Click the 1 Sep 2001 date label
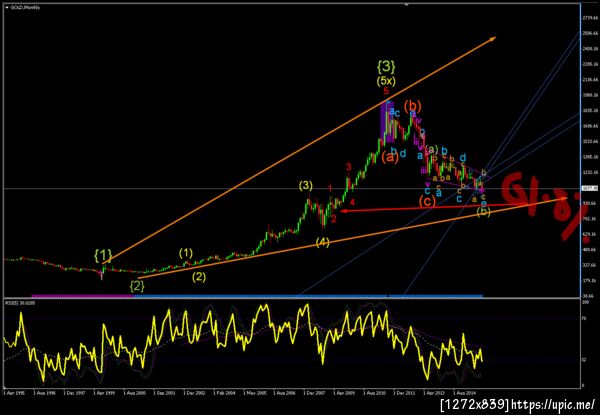This screenshot has width=600, height=415. [165, 392]
